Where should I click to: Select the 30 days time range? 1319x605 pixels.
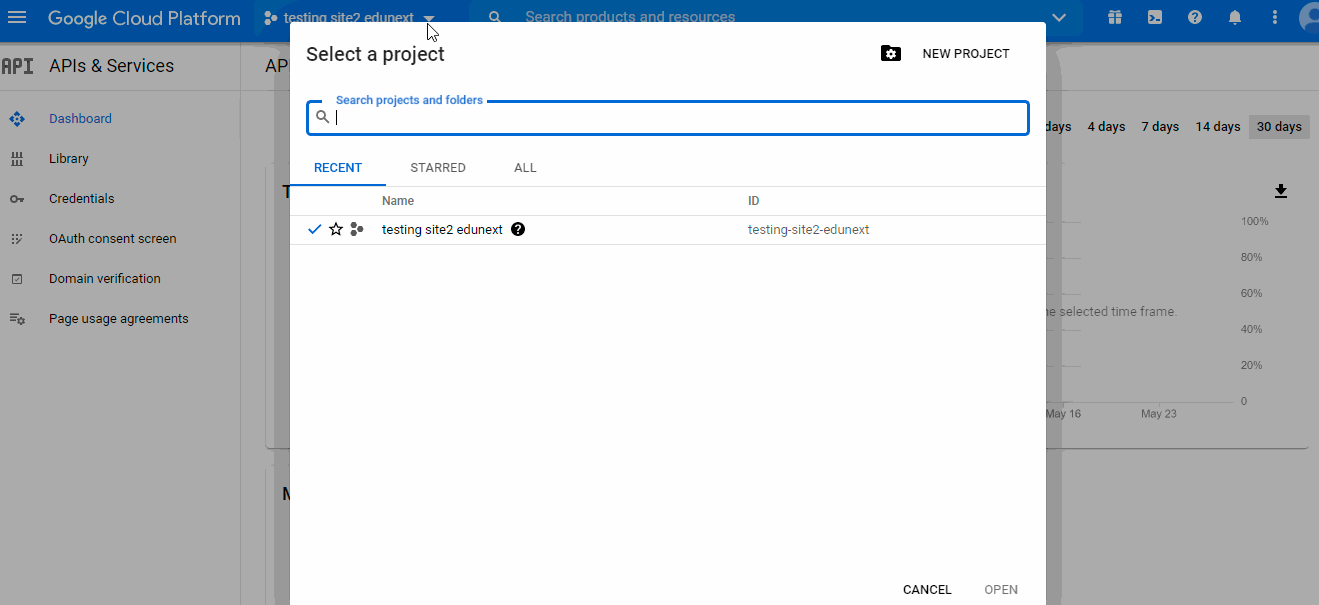1279,127
